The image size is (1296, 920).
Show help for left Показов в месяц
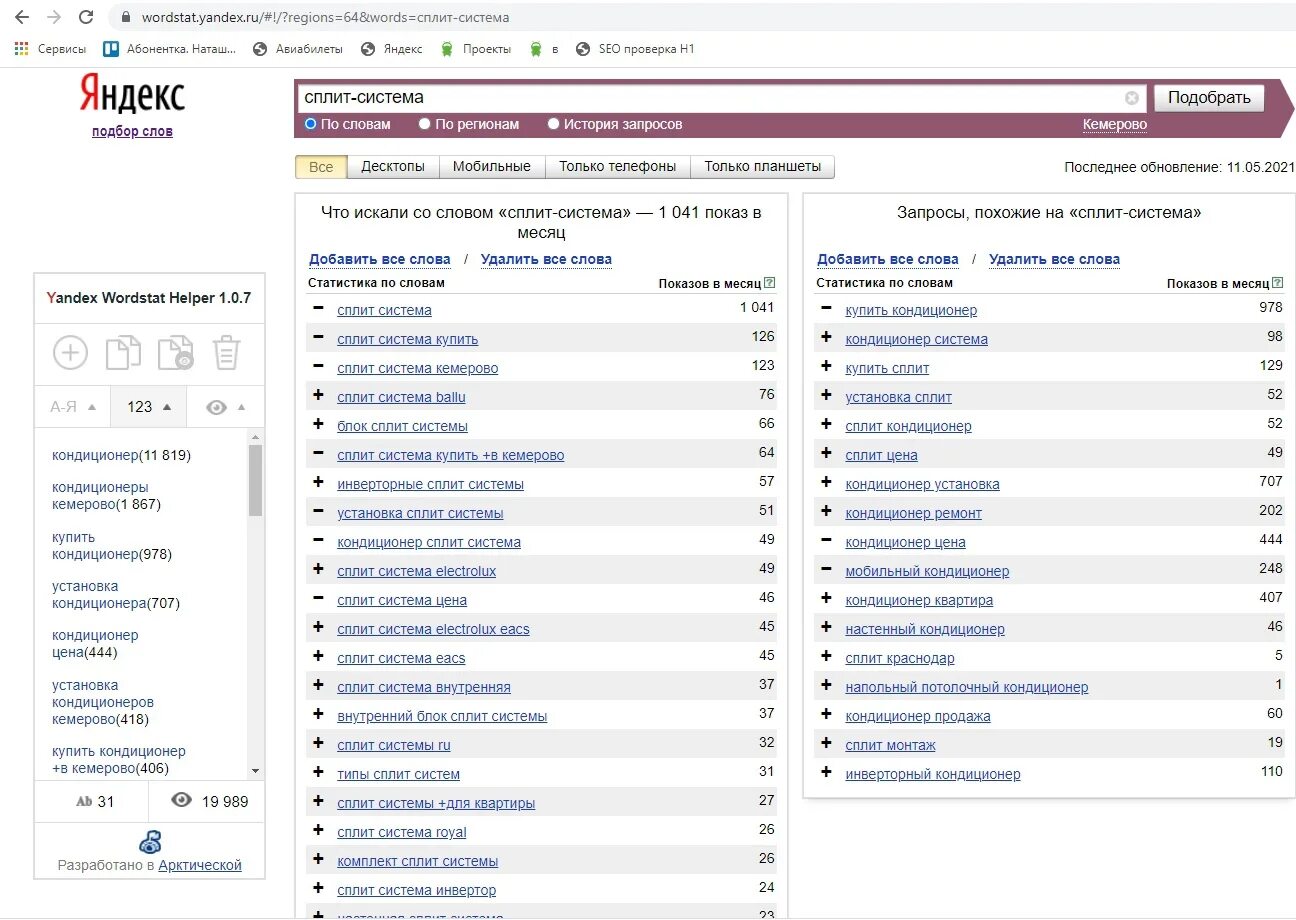click(769, 283)
